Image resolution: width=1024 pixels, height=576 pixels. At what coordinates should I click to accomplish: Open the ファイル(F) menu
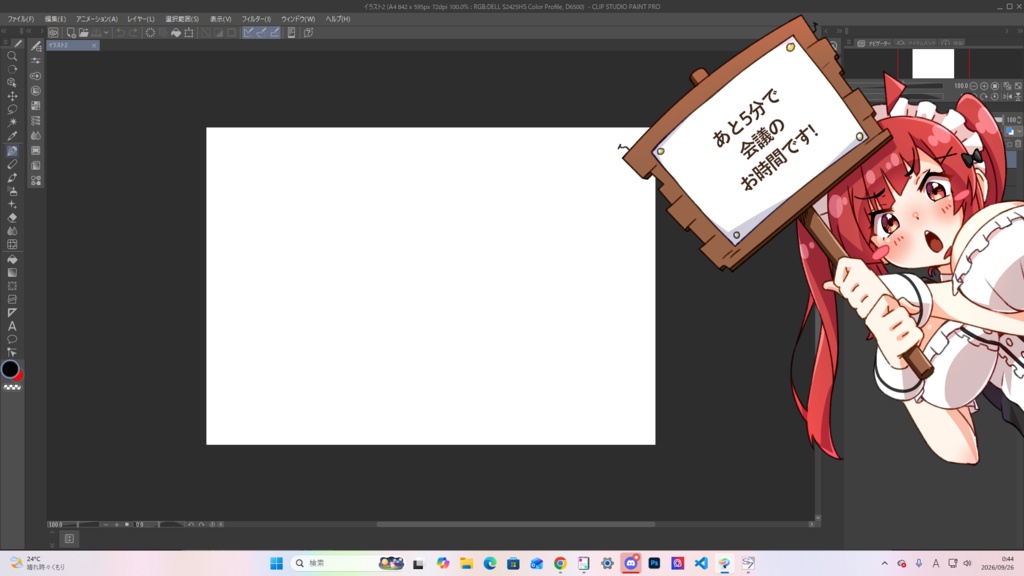pyautogui.click(x=21, y=19)
